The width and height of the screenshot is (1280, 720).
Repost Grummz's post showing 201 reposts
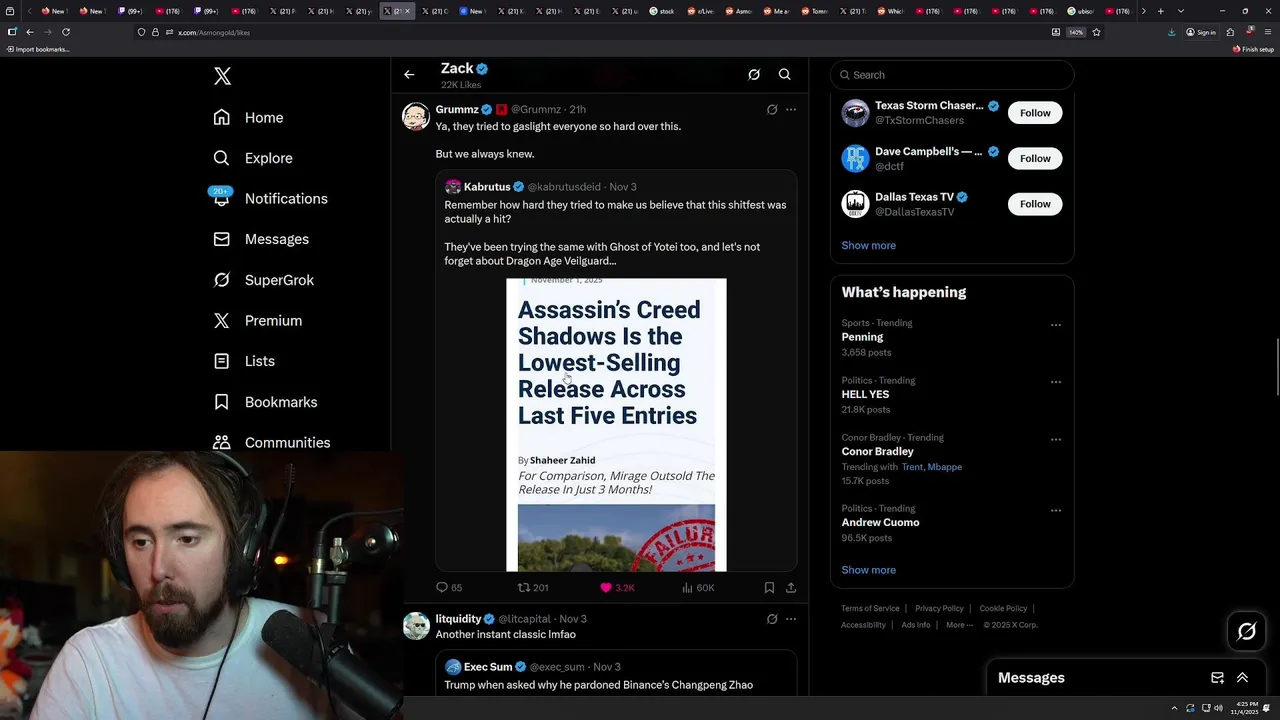[x=533, y=588]
